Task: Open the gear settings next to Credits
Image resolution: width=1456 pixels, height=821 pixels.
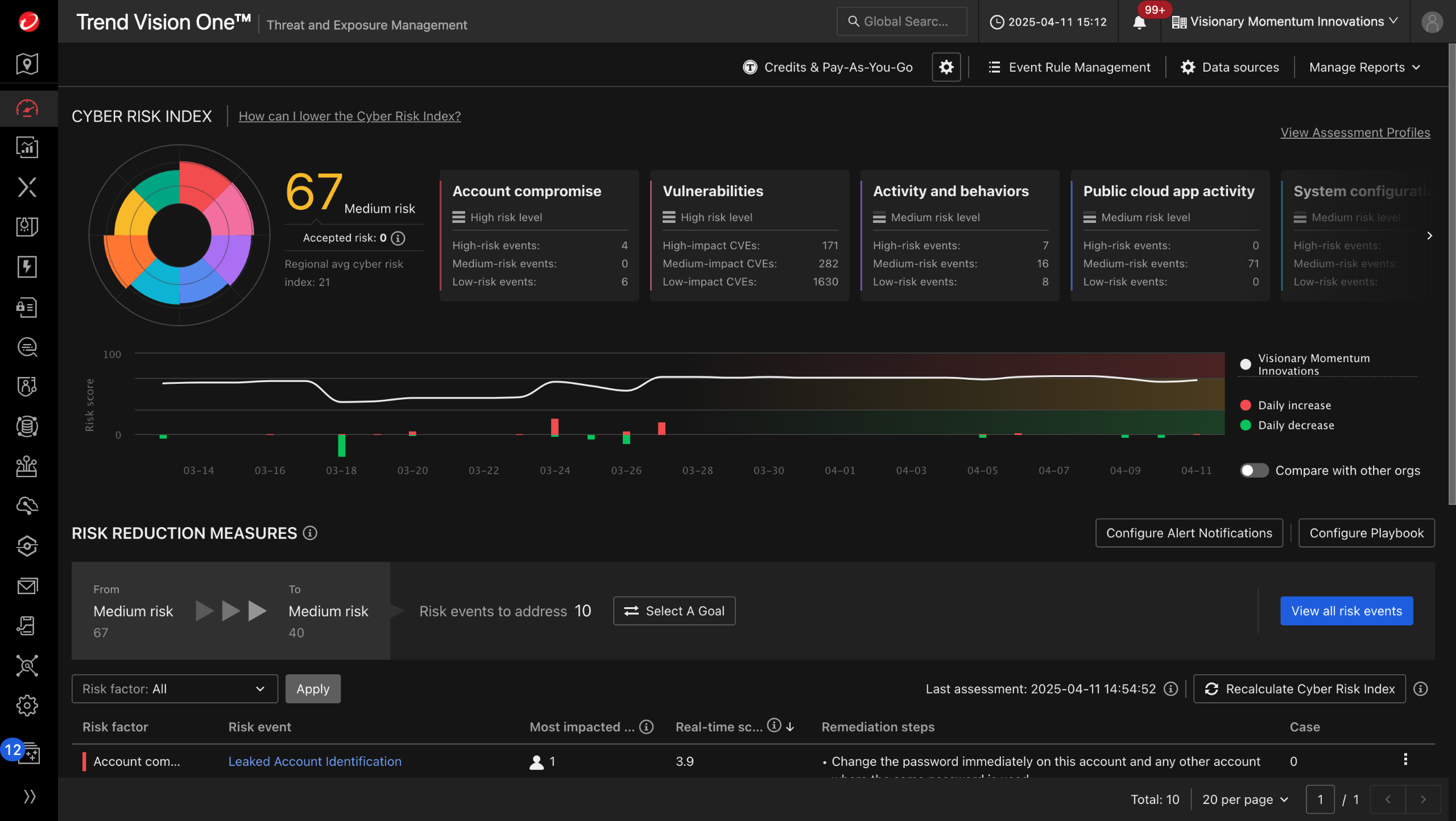Action: click(946, 67)
